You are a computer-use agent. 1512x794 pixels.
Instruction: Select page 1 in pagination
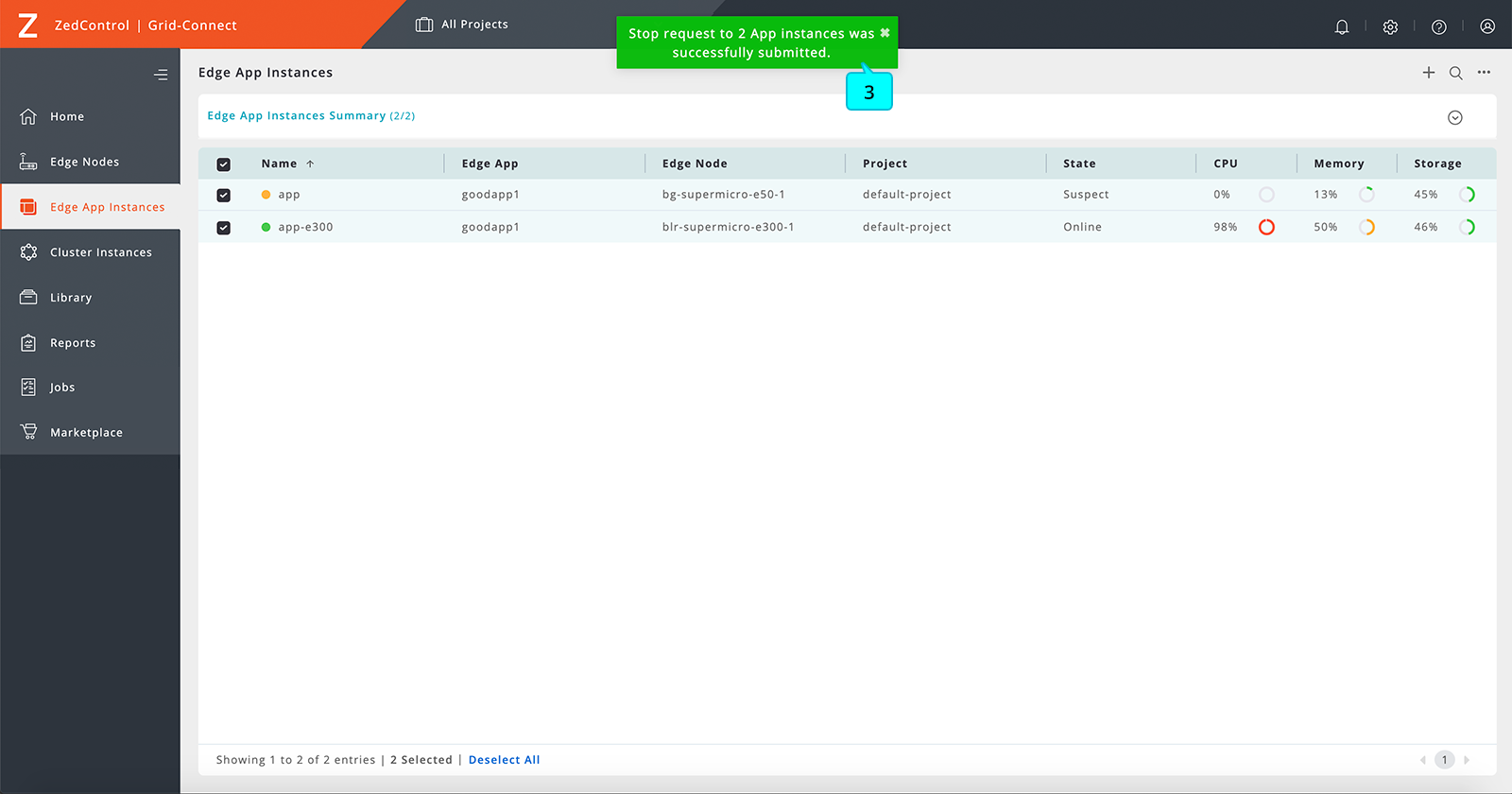(1444, 760)
